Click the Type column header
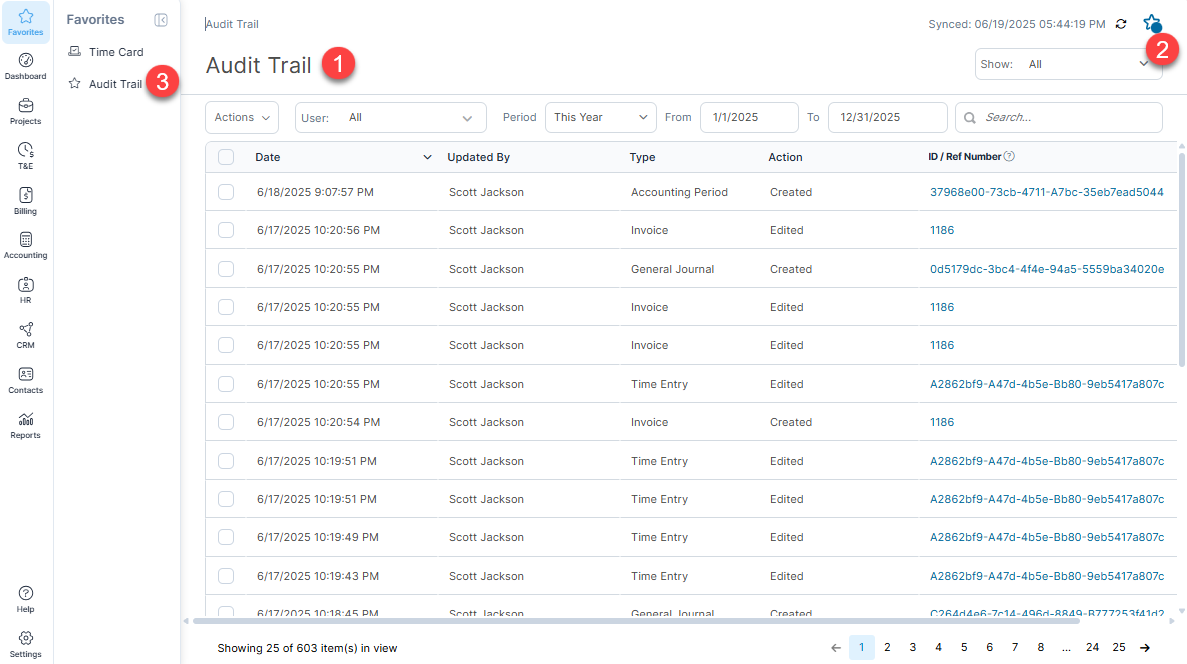 642,157
